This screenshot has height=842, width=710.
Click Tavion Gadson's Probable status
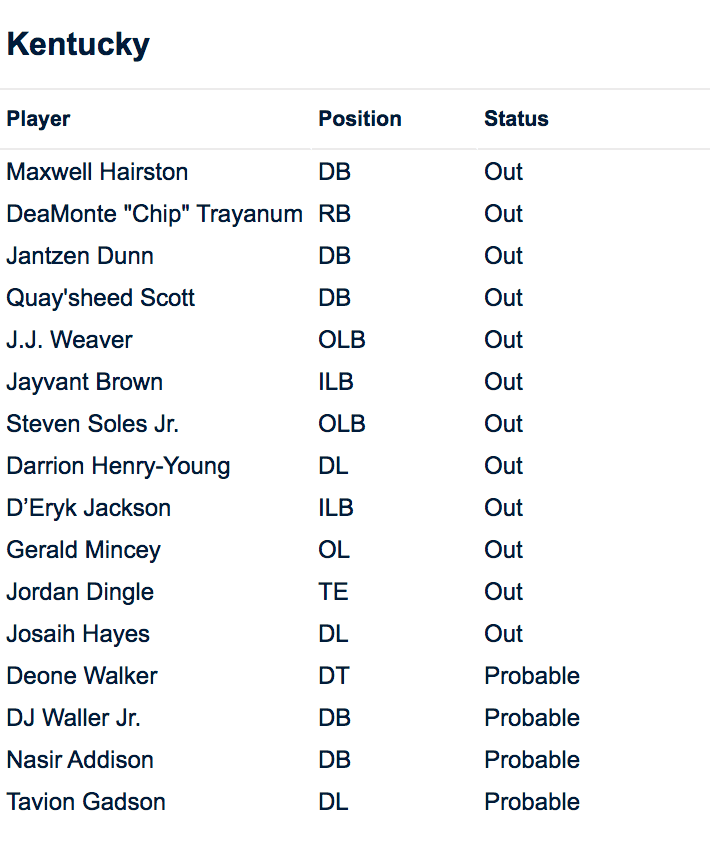(532, 802)
